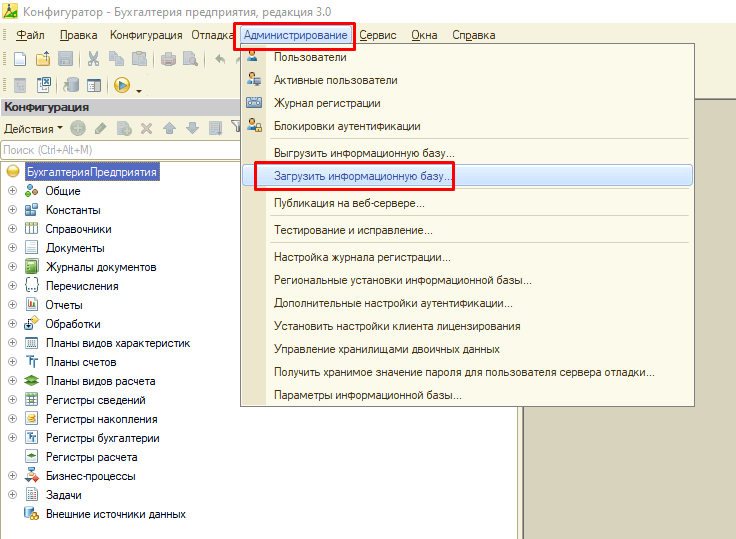Open the Отладка menu
Screen dimensions: 736x539
[x=212, y=35]
